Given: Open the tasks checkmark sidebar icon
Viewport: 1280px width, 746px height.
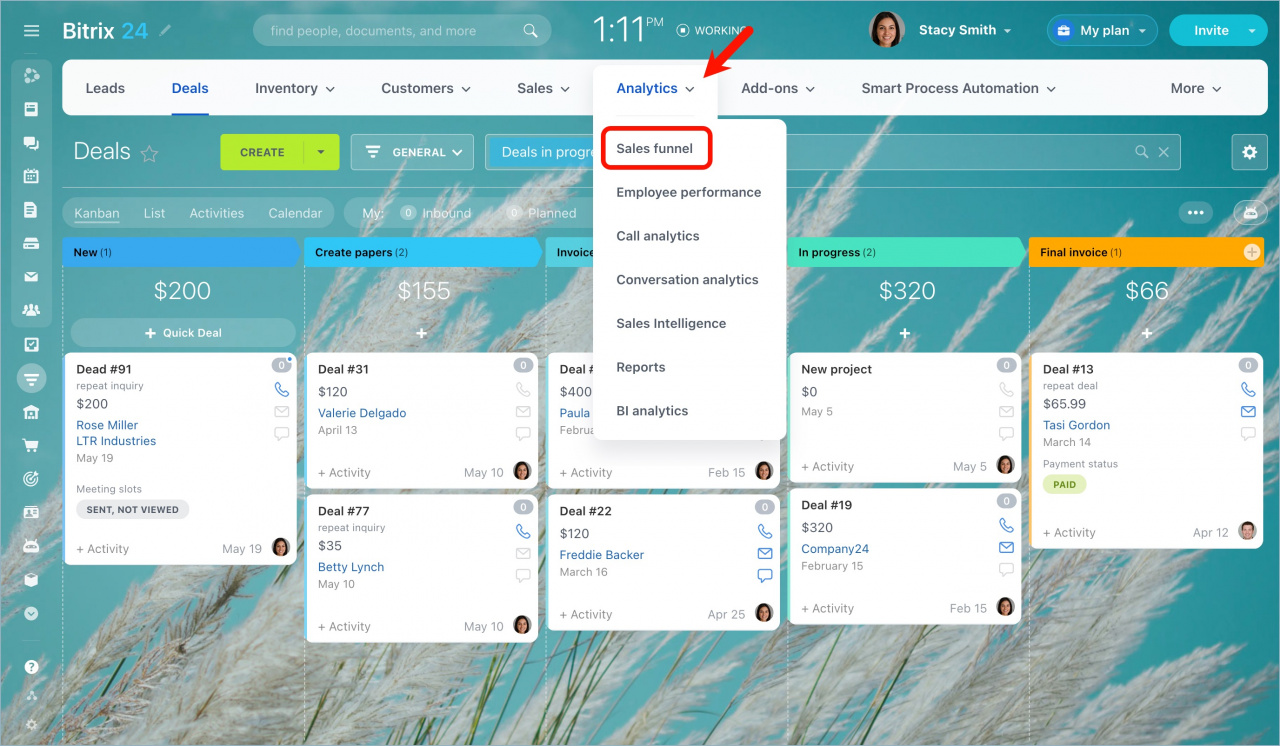Looking at the screenshot, I should pos(31,345).
